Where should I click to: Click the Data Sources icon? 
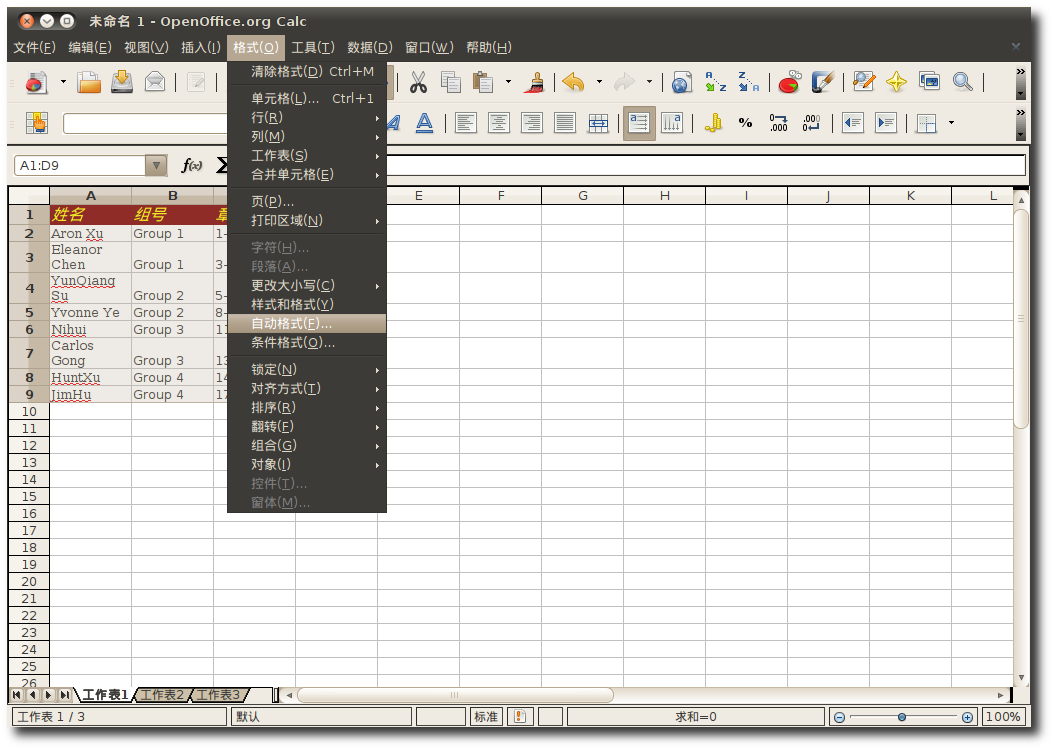tap(930, 83)
